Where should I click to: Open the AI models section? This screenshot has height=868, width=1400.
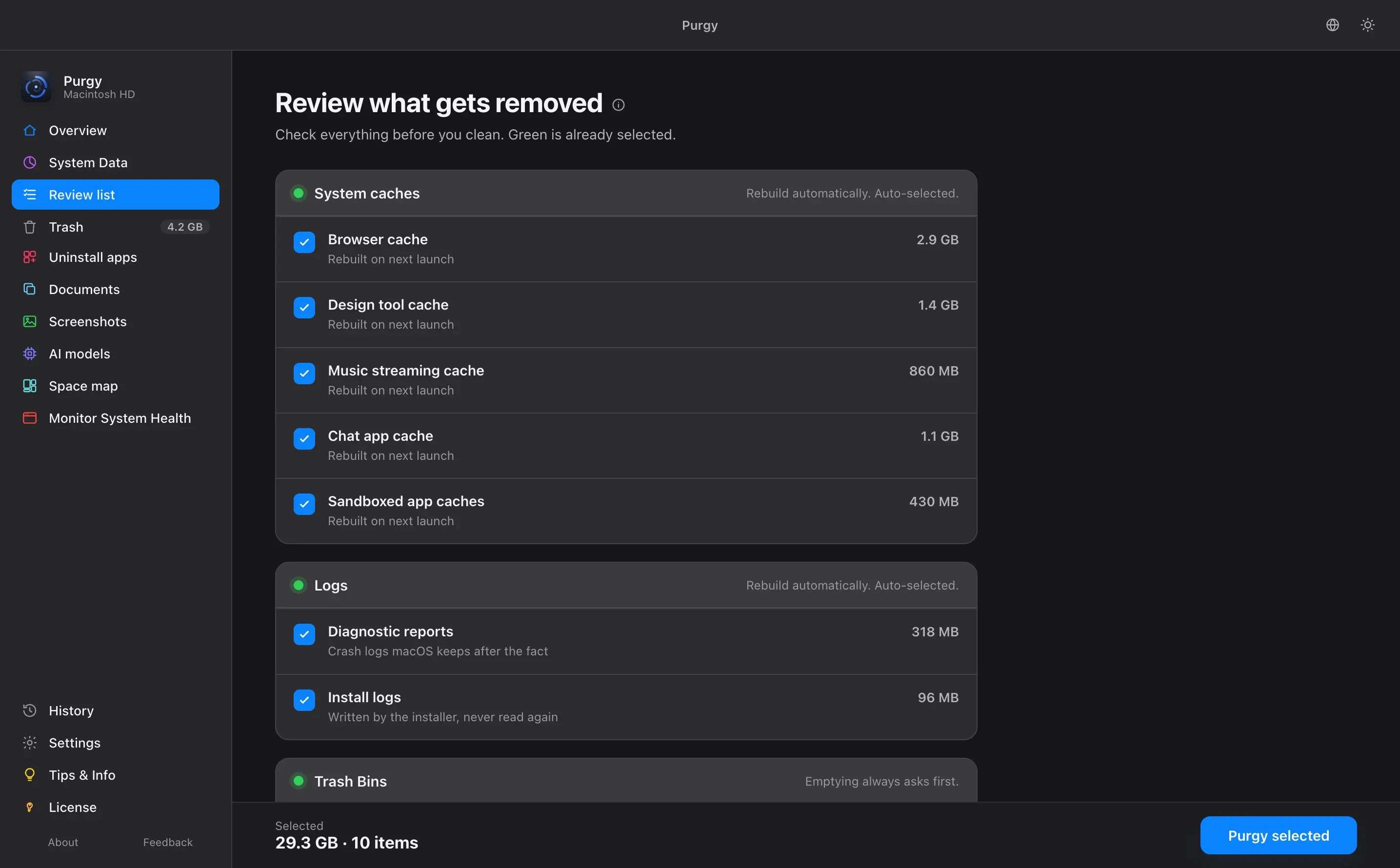116,354
